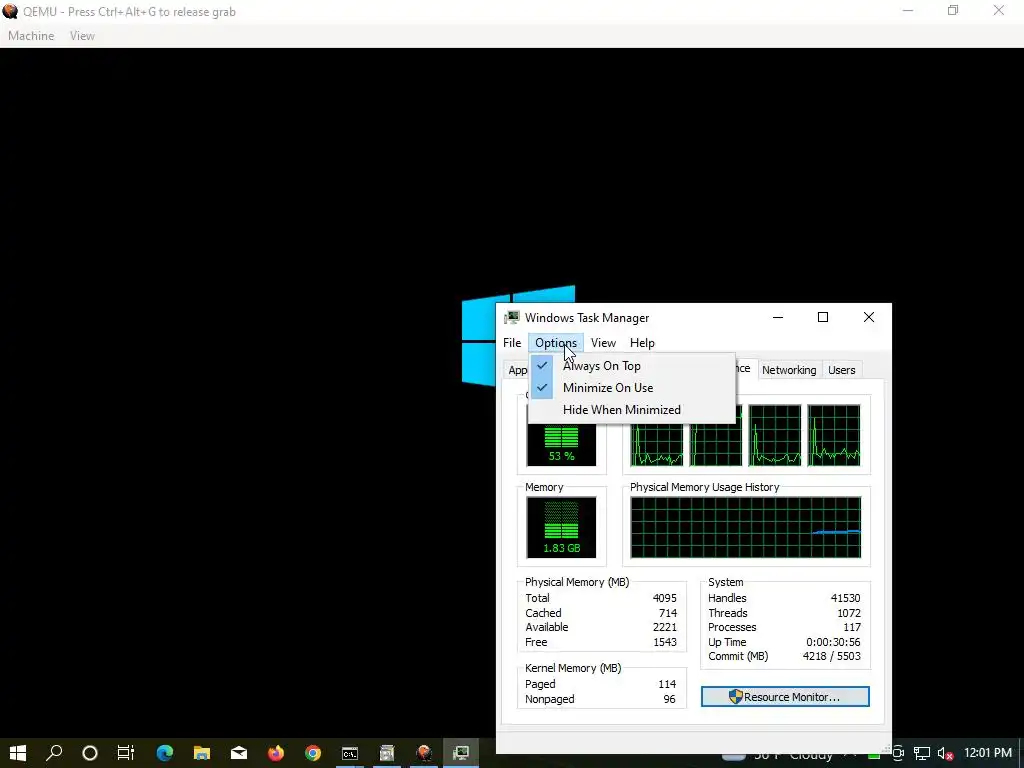Click the Cached memory value 714
This screenshot has width=1024, height=768.
[x=667, y=613]
